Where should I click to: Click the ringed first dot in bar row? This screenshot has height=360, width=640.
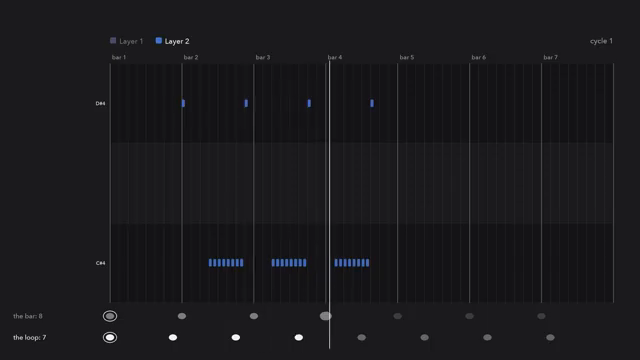[x=110, y=316]
